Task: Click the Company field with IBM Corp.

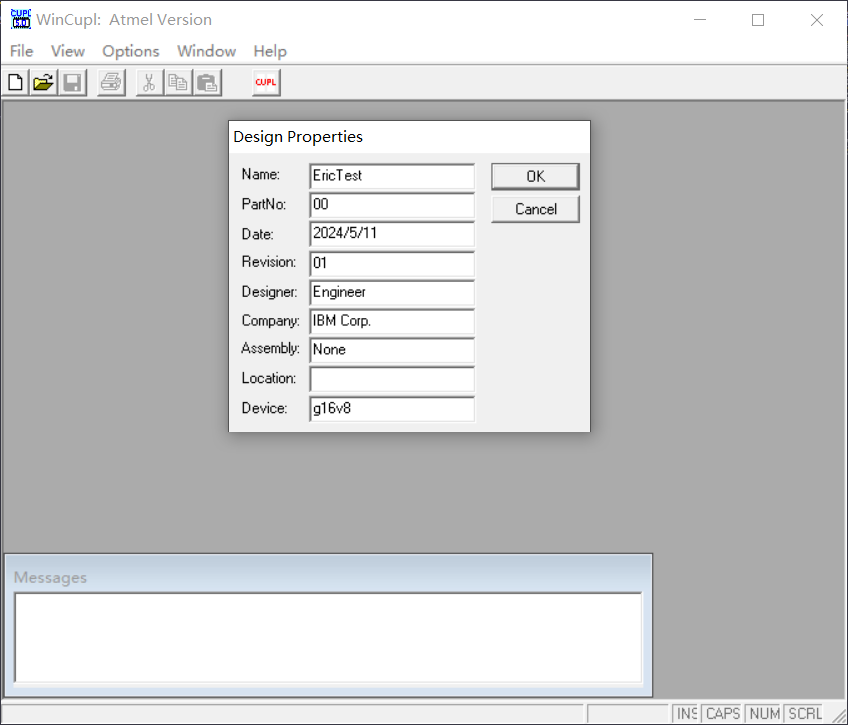Action: pyautogui.click(x=392, y=322)
